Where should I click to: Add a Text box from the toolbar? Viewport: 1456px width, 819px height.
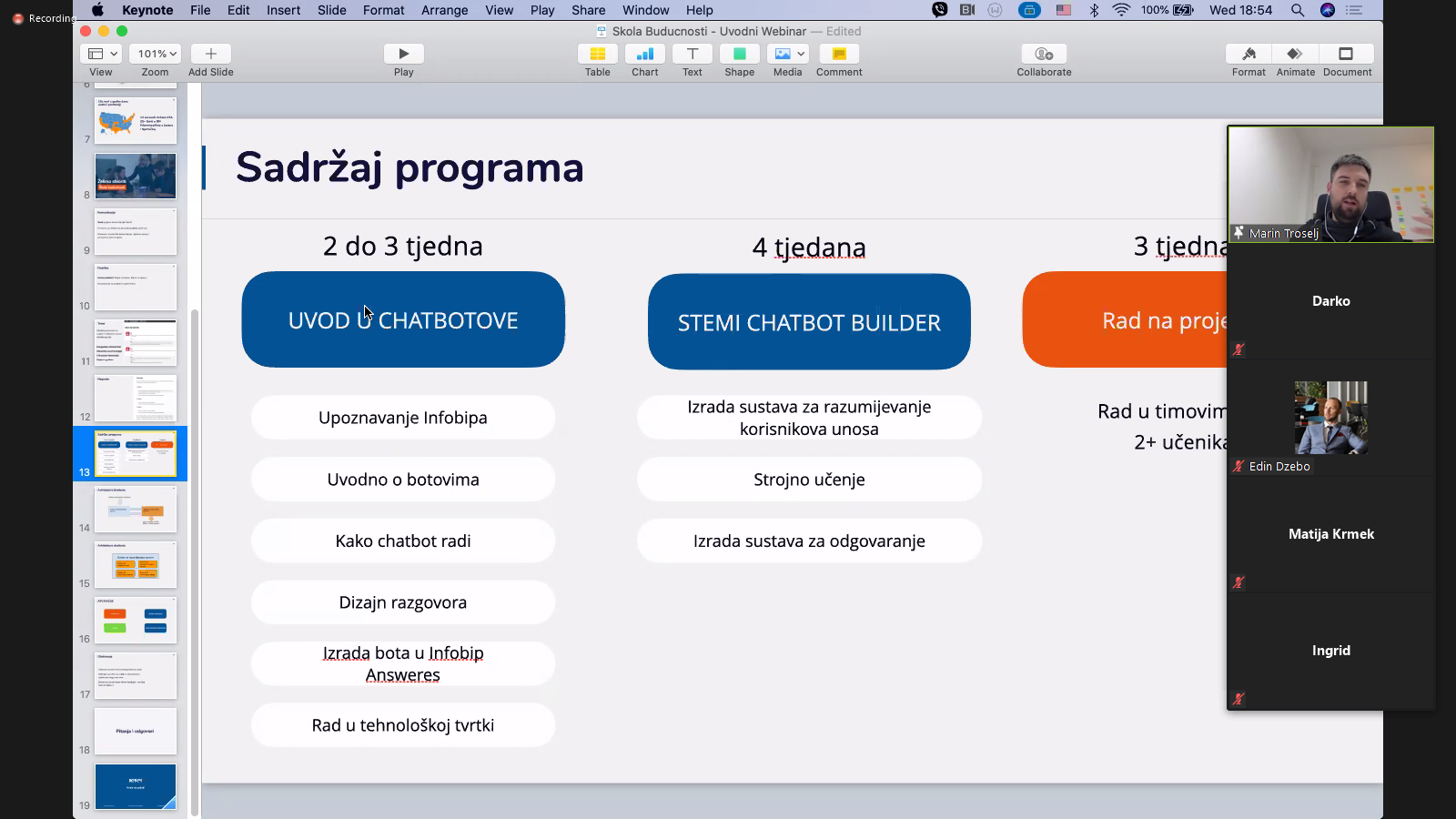pyautogui.click(x=692, y=54)
